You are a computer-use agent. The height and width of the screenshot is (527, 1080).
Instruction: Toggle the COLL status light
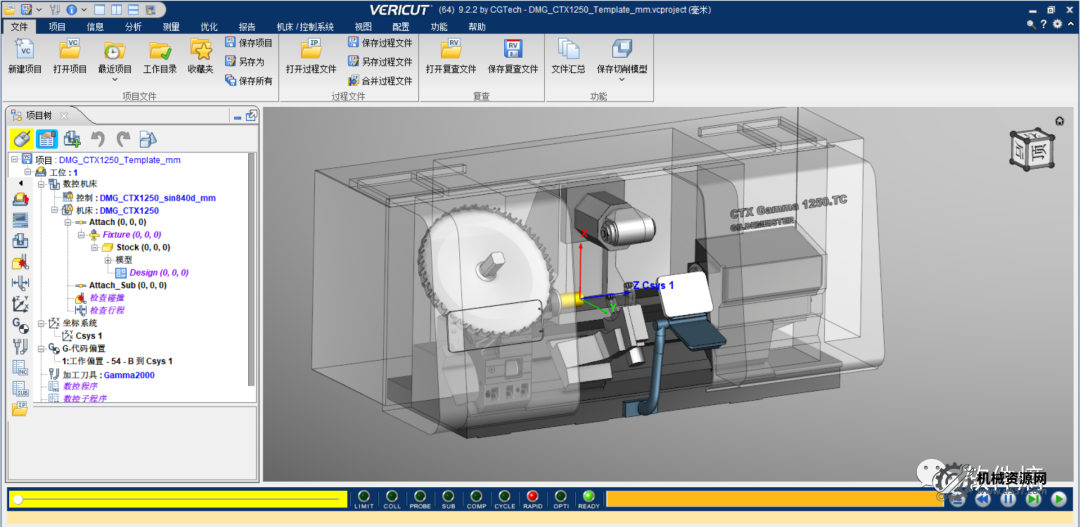pyautogui.click(x=392, y=496)
